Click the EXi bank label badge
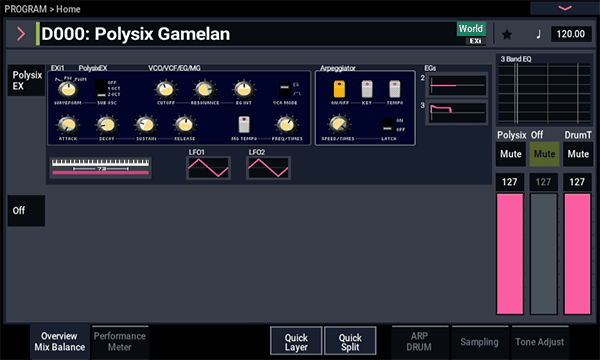Screen dimensions: 600x360 (476, 41)
